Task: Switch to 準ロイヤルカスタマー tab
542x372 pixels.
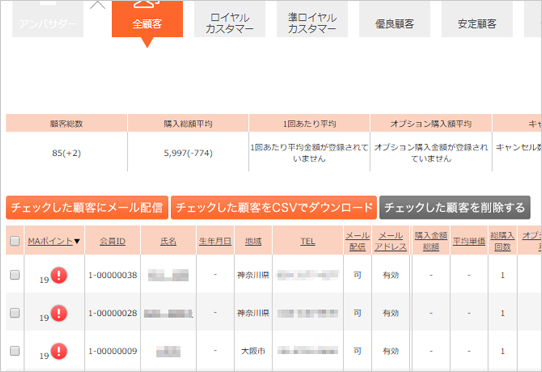Action: coord(312,19)
